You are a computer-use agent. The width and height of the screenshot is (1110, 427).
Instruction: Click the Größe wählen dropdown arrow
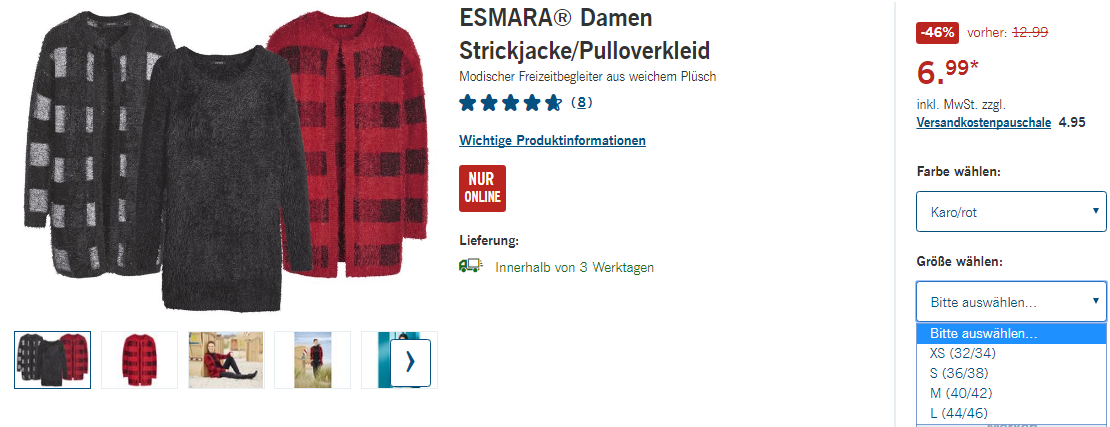pos(1095,301)
